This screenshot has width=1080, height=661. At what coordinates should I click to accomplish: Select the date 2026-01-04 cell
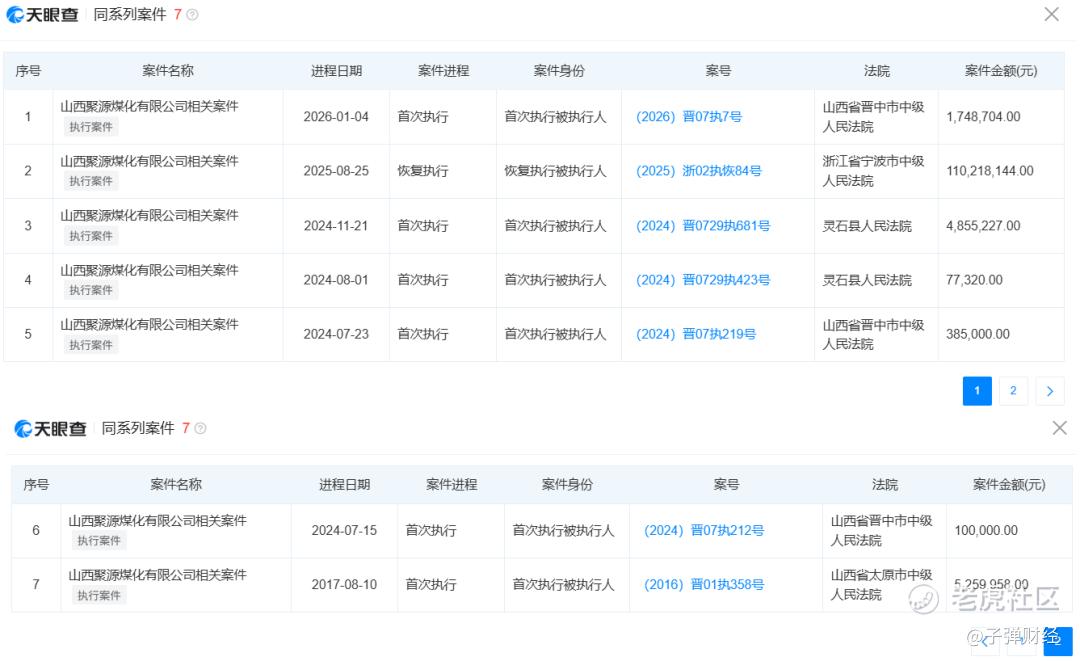pos(336,117)
